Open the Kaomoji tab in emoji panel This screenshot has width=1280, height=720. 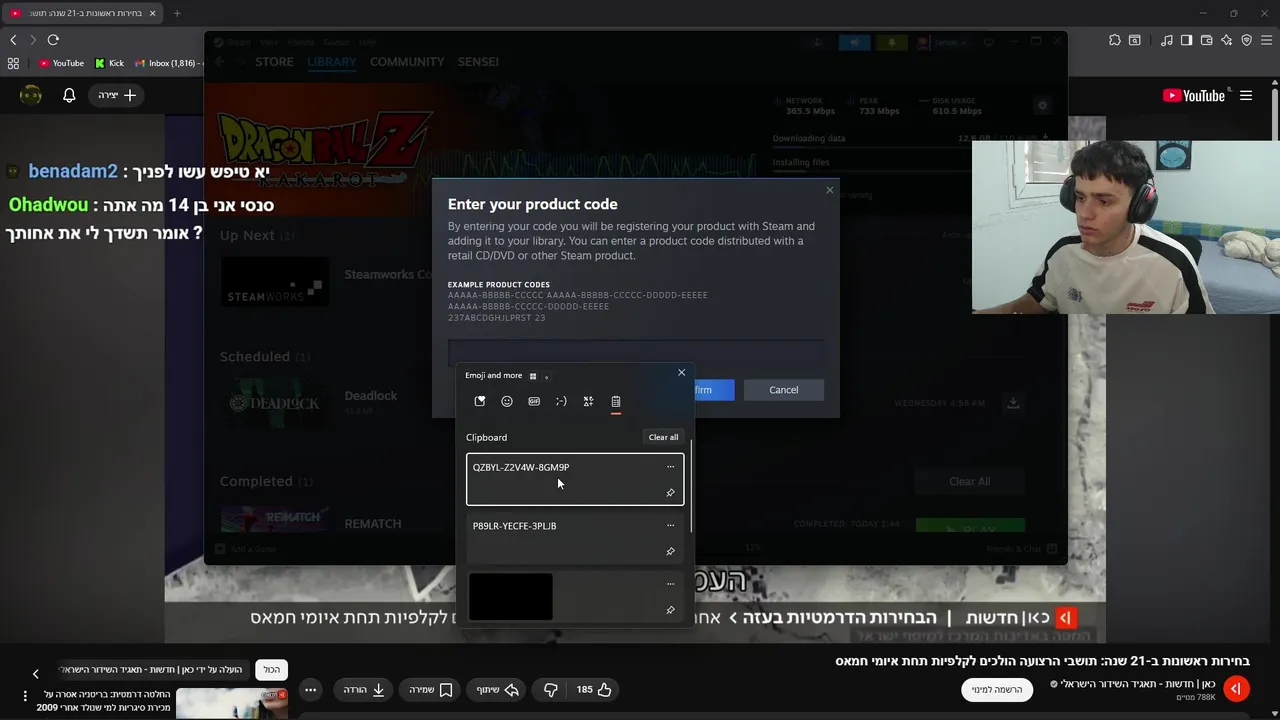(x=561, y=402)
